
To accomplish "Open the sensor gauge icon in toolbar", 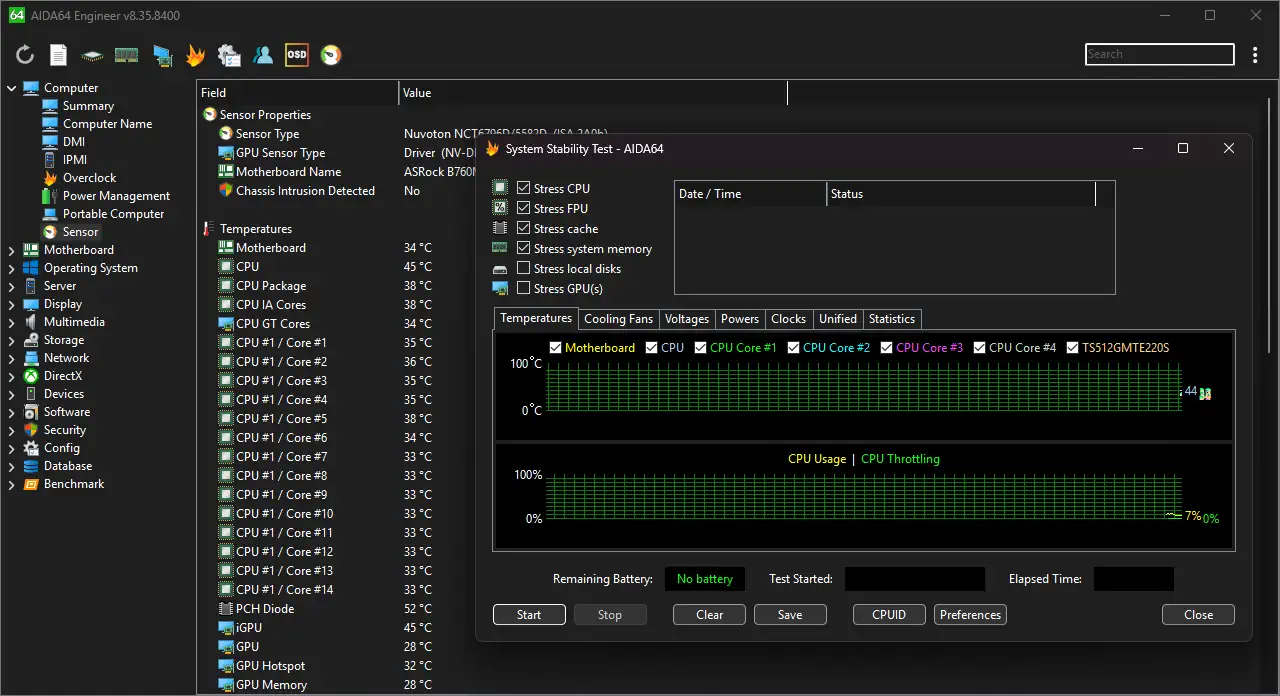I will click(331, 55).
